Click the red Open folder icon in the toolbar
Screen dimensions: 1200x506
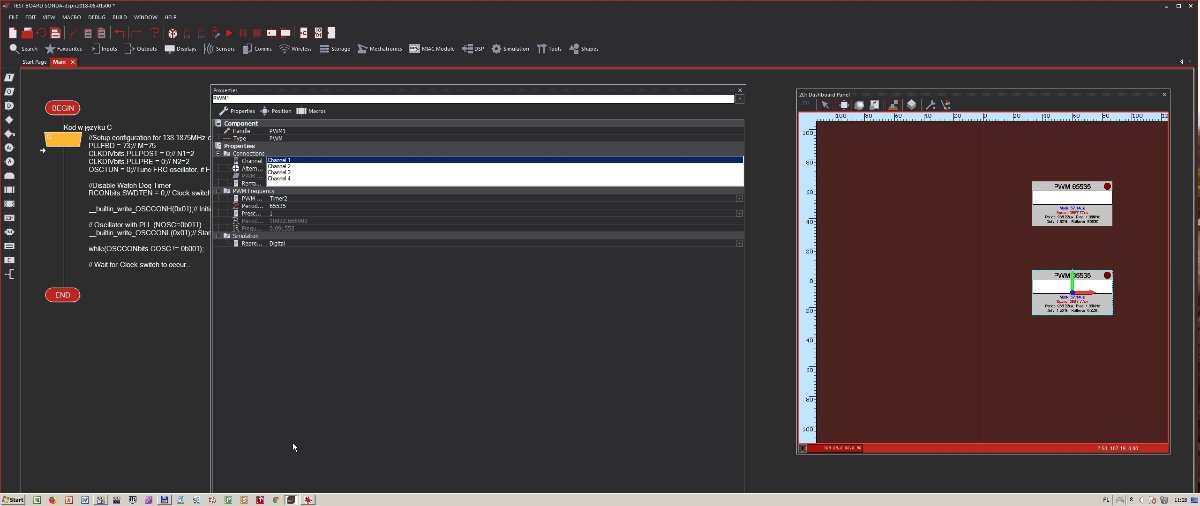click(x=28, y=33)
